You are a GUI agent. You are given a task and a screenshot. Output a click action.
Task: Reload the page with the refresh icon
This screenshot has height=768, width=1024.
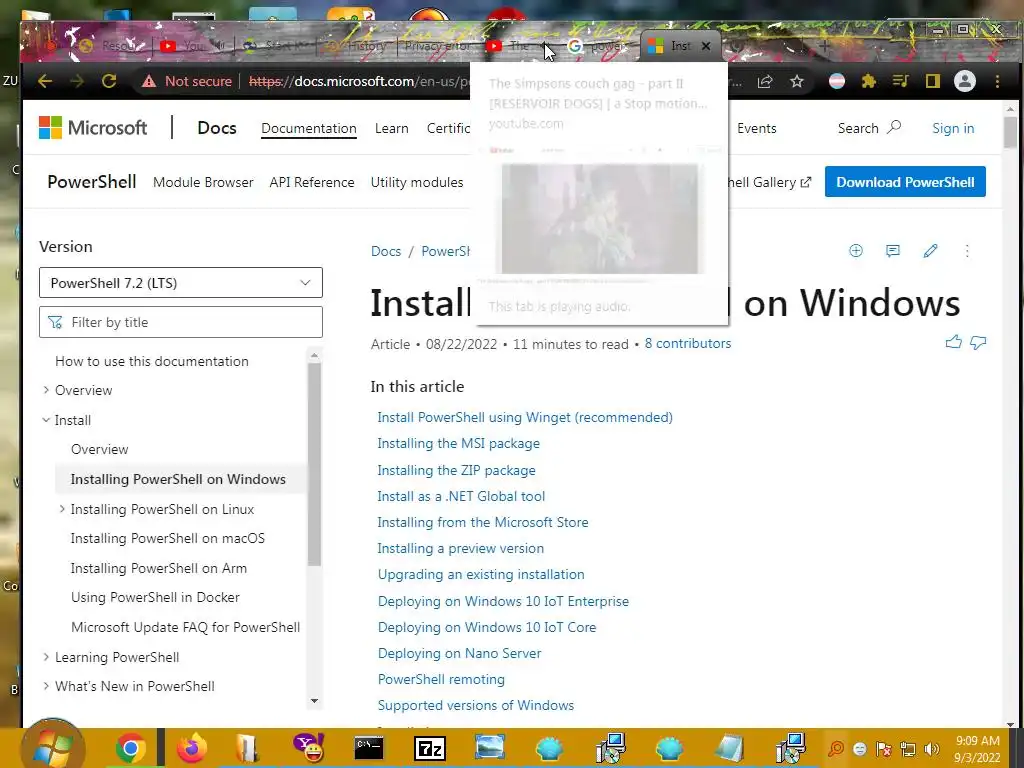[x=109, y=81]
